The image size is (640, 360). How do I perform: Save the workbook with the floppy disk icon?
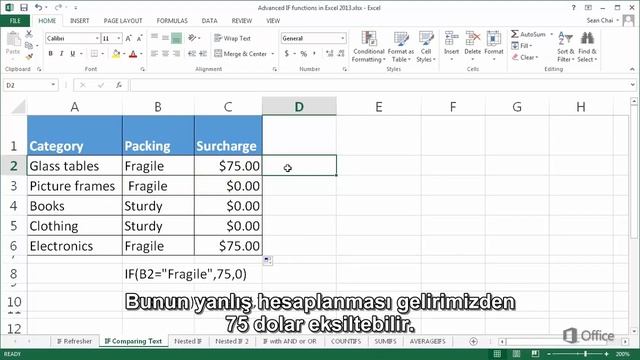pos(24,7)
